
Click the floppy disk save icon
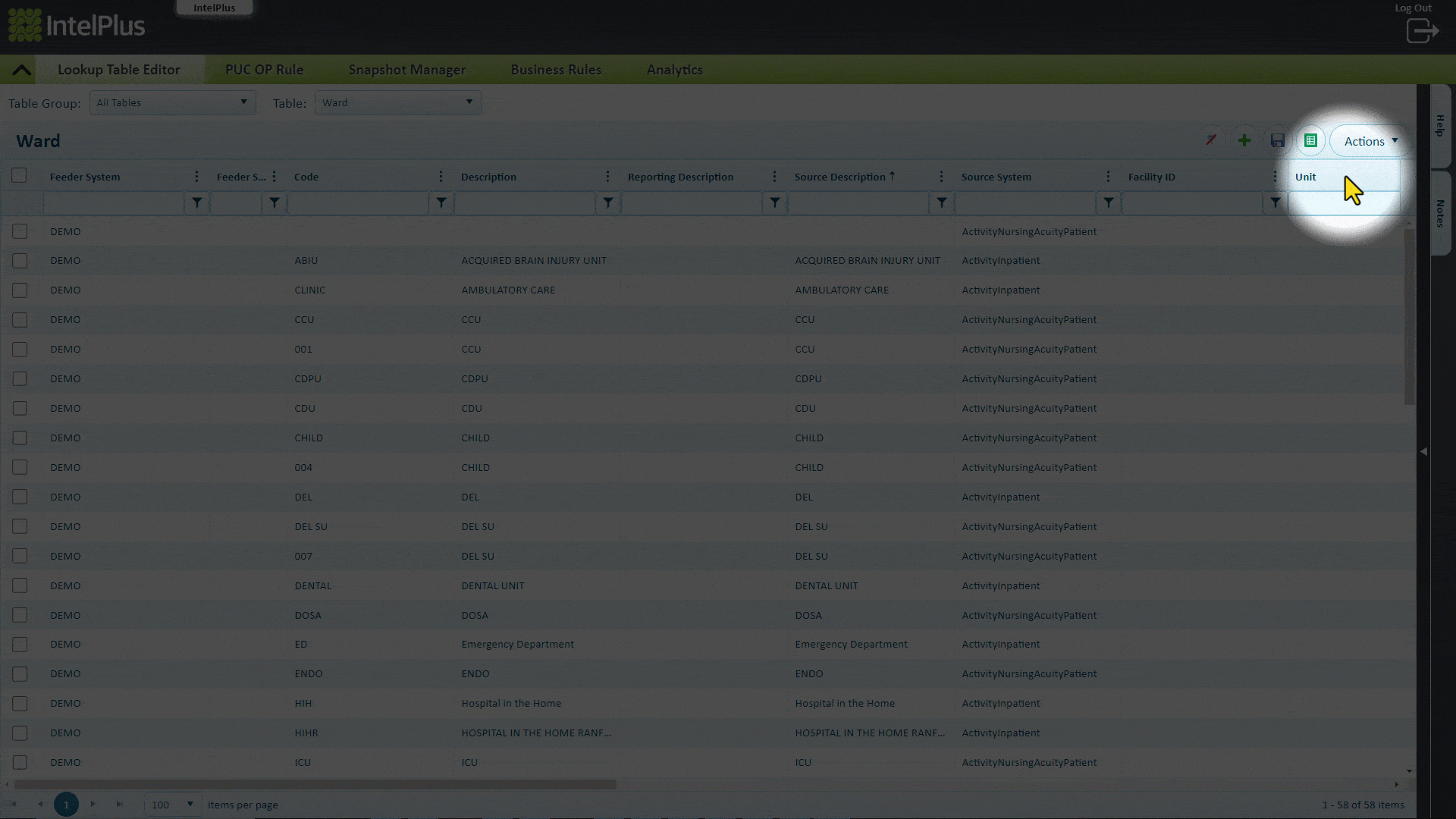pyautogui.click(x=1278, y=140)
